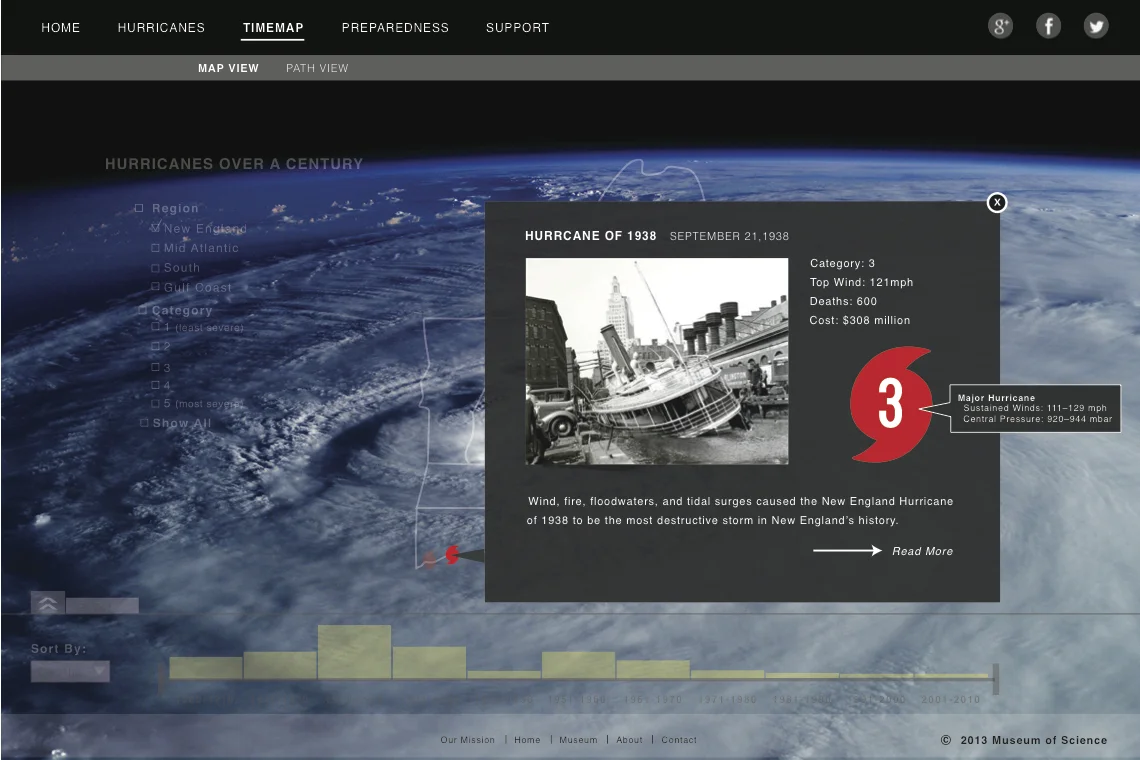Screen dimensions: 1140x760
Task: Click the 'SEPTEMBER 21,1938' date text
Action: pyautogui.click(x=729, y=236)
